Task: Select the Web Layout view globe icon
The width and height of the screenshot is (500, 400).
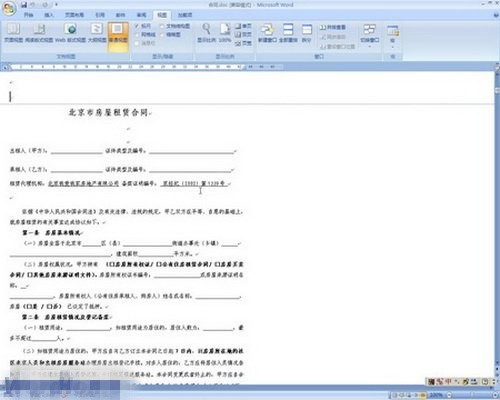Action: (70, 33)
